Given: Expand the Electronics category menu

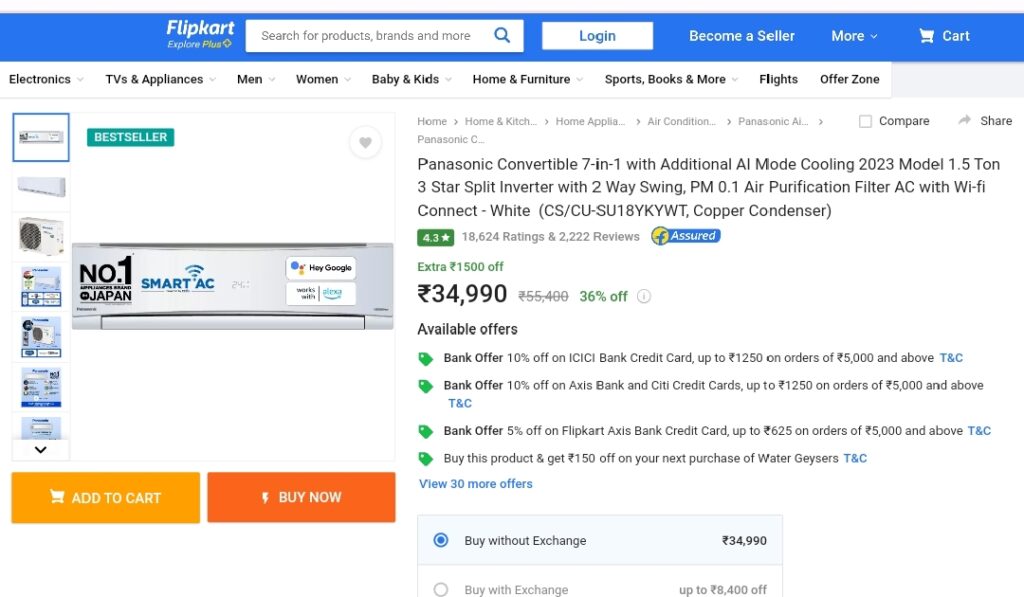Looking at the screenshot, I should pyautogui.click(x=46, y=79).
